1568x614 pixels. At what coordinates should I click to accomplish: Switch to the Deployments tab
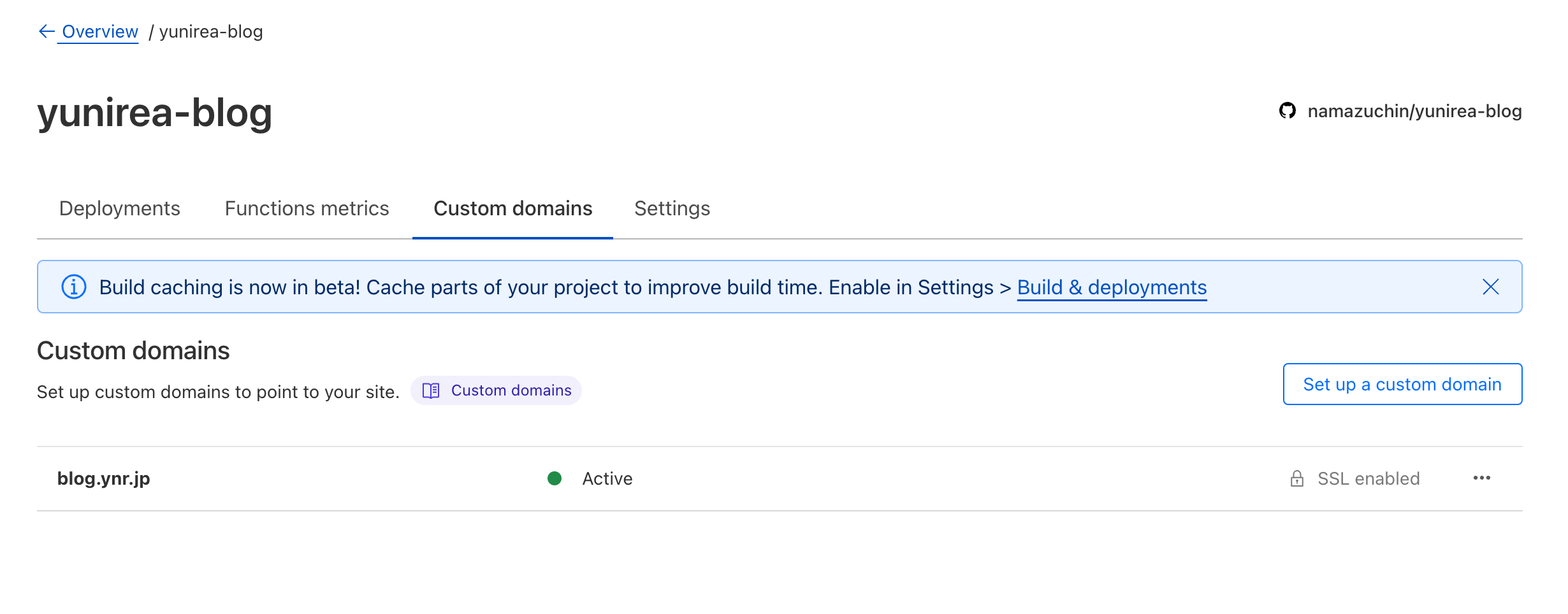point(119,208)
